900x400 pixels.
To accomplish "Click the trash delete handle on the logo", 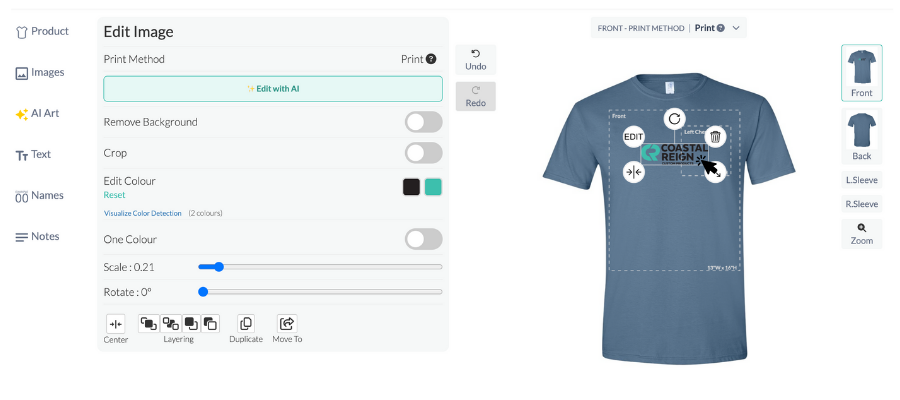I will point(715,137).
